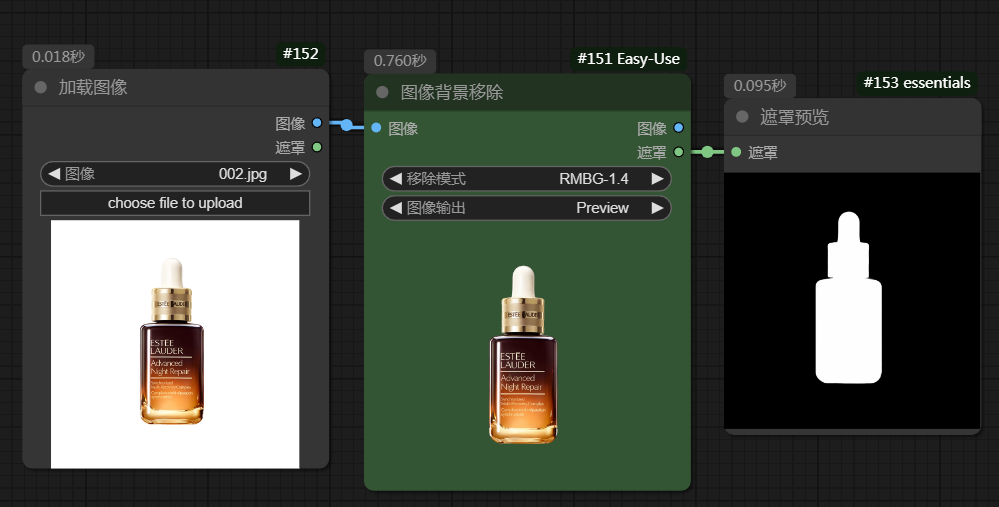Select the green mask link midpoint dot
999x507 pixels.
click(x=707, y=152)
